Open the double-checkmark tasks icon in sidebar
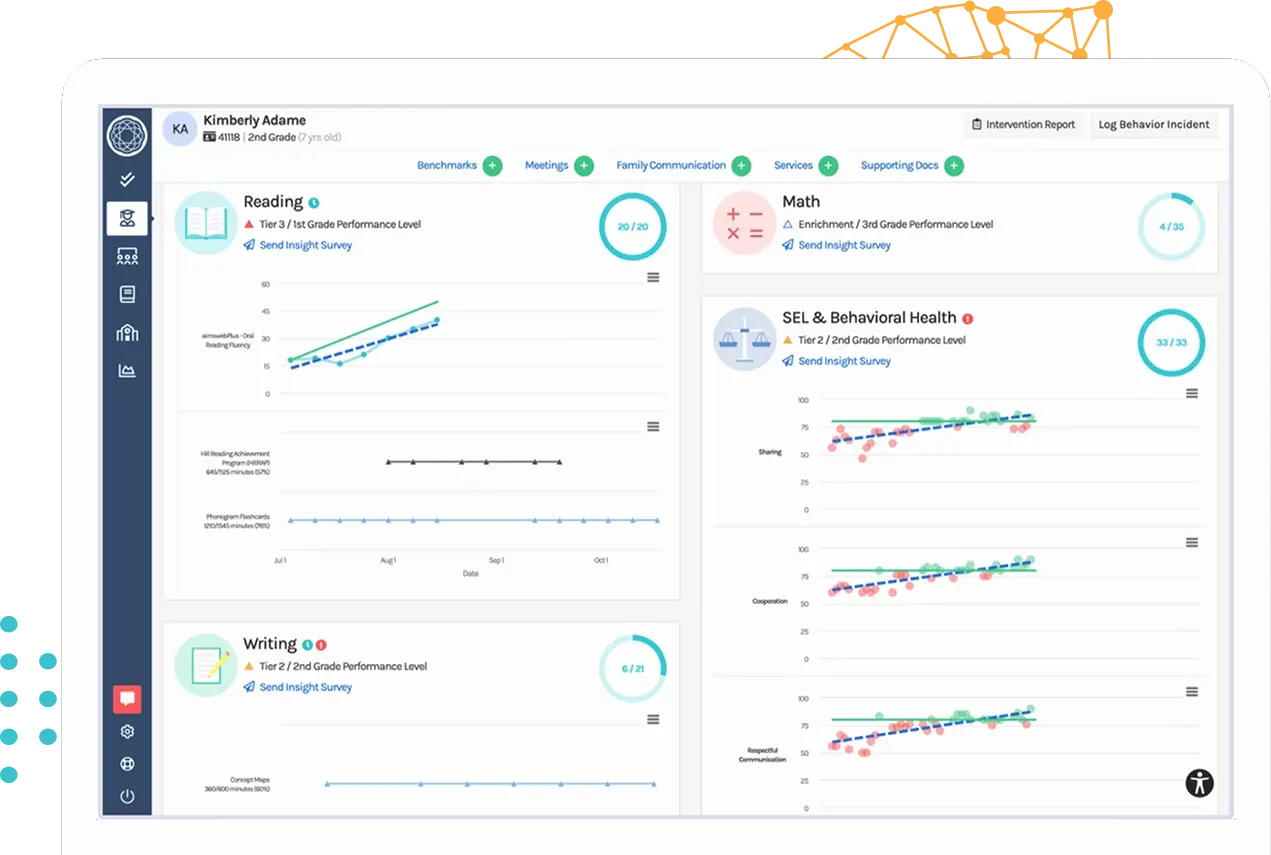 pyautogui.click(x=127, y=180)
